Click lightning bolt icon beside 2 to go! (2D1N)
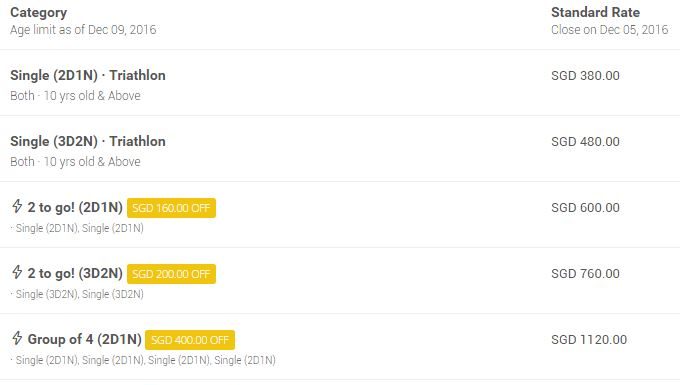The height and width of the screenshot is (385, 680). click(x=17, y=206)
